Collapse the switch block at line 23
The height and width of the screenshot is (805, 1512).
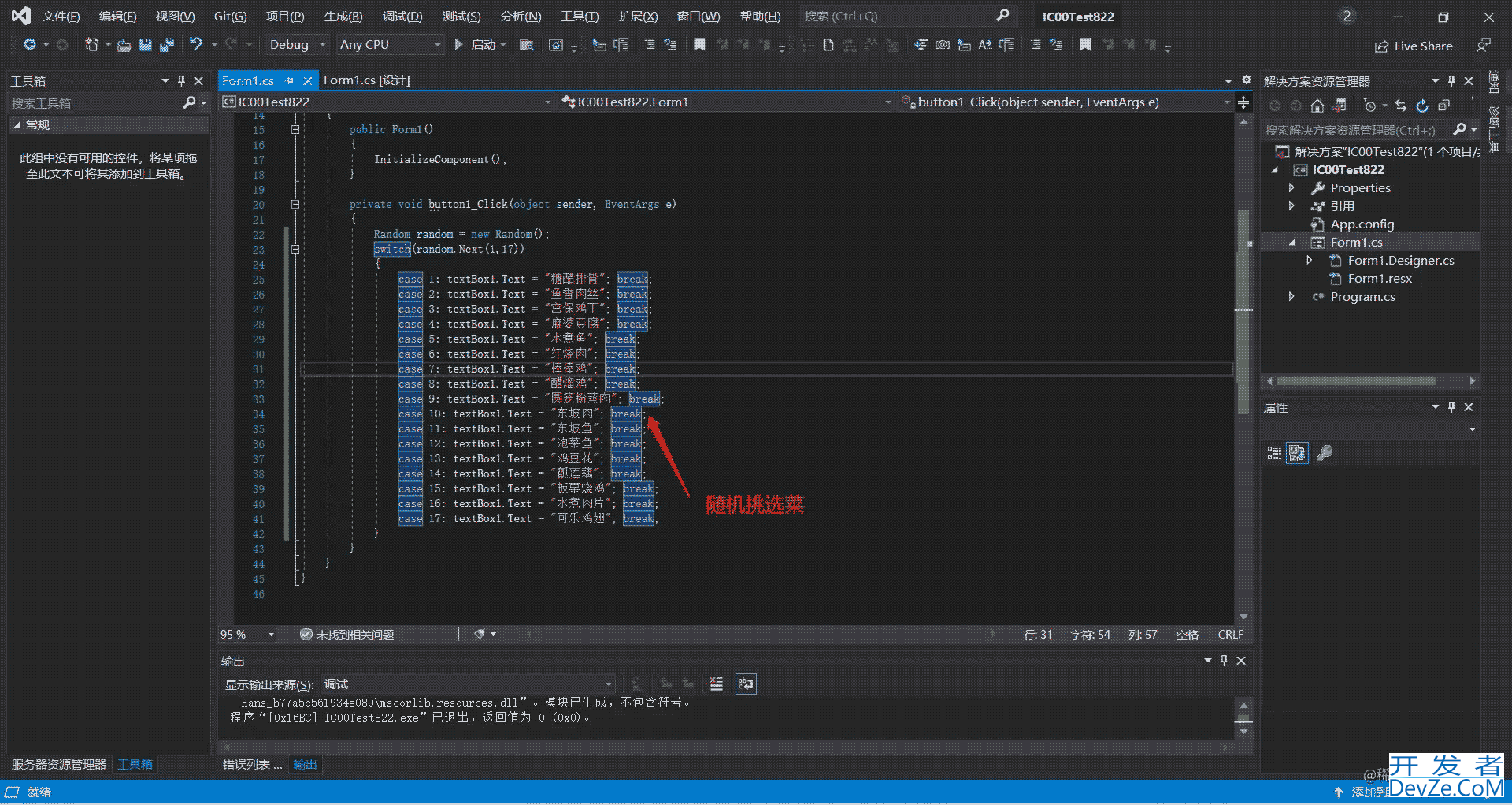(295, 249)
